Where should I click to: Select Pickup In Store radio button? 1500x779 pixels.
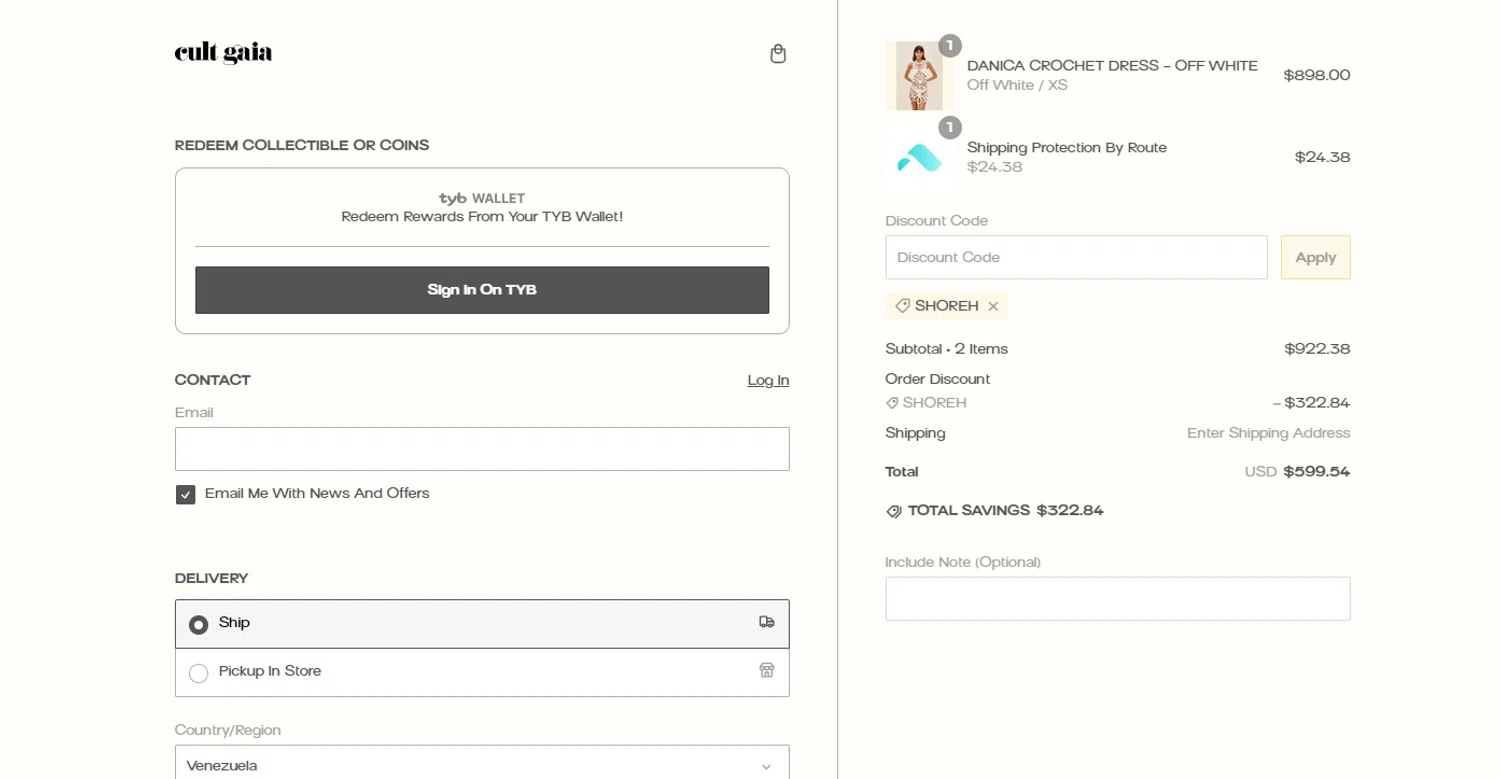199,673
